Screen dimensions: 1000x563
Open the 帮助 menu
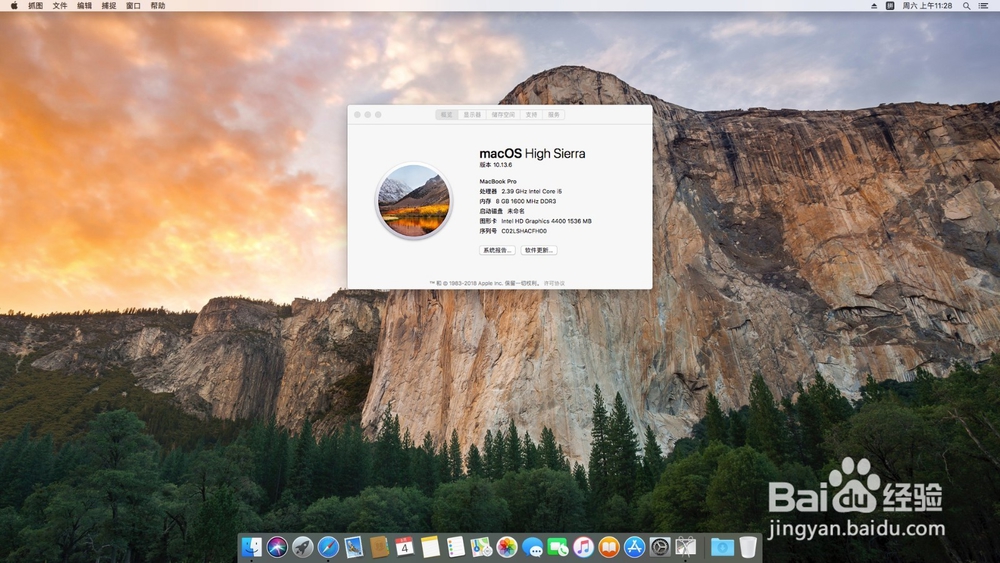pyautogui.click(x=158, y=5)
